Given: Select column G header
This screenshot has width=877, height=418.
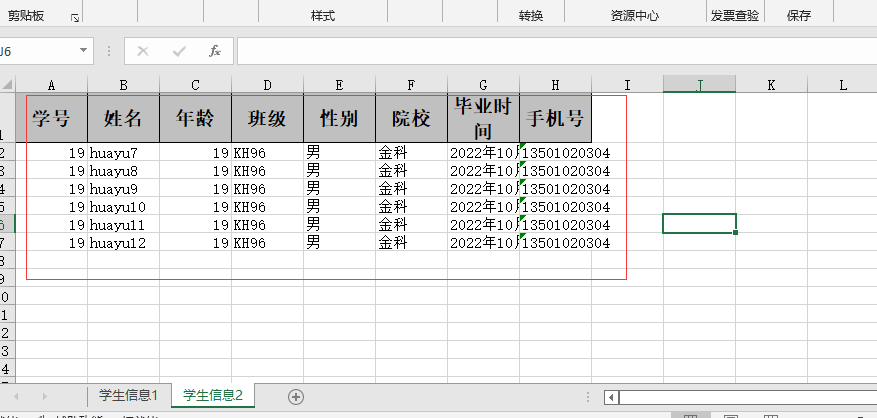Looking at the screenshot, I should click(483, 84).
